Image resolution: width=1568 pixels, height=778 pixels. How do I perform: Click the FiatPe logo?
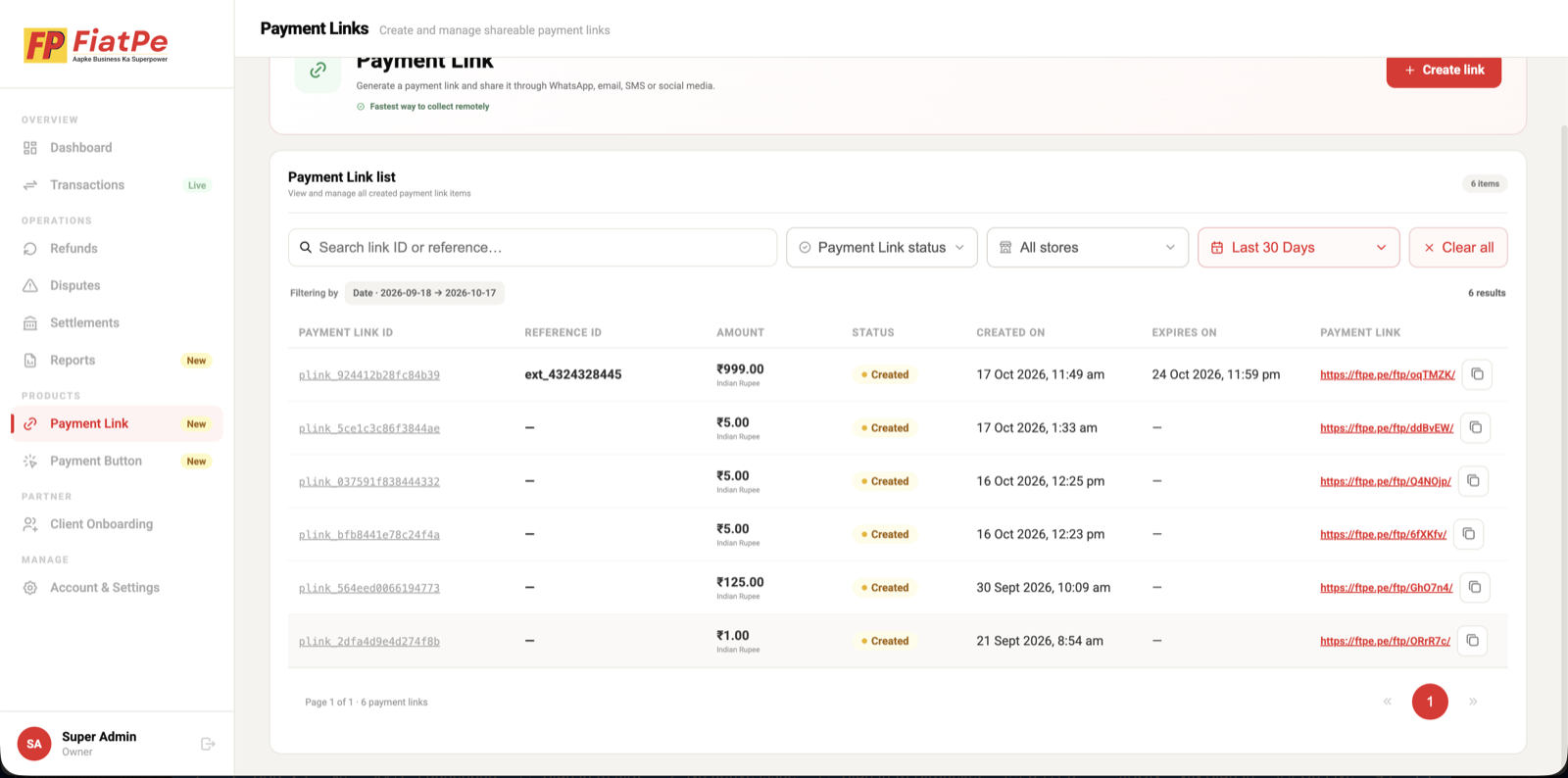95,45
